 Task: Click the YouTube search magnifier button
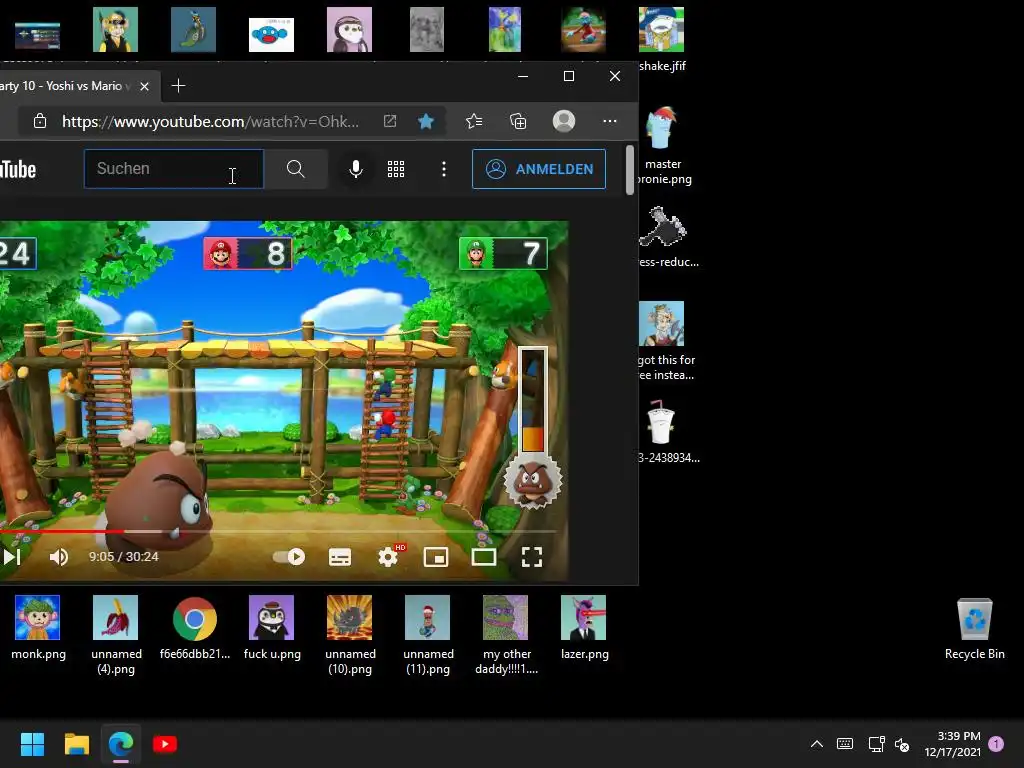point(295,169)
